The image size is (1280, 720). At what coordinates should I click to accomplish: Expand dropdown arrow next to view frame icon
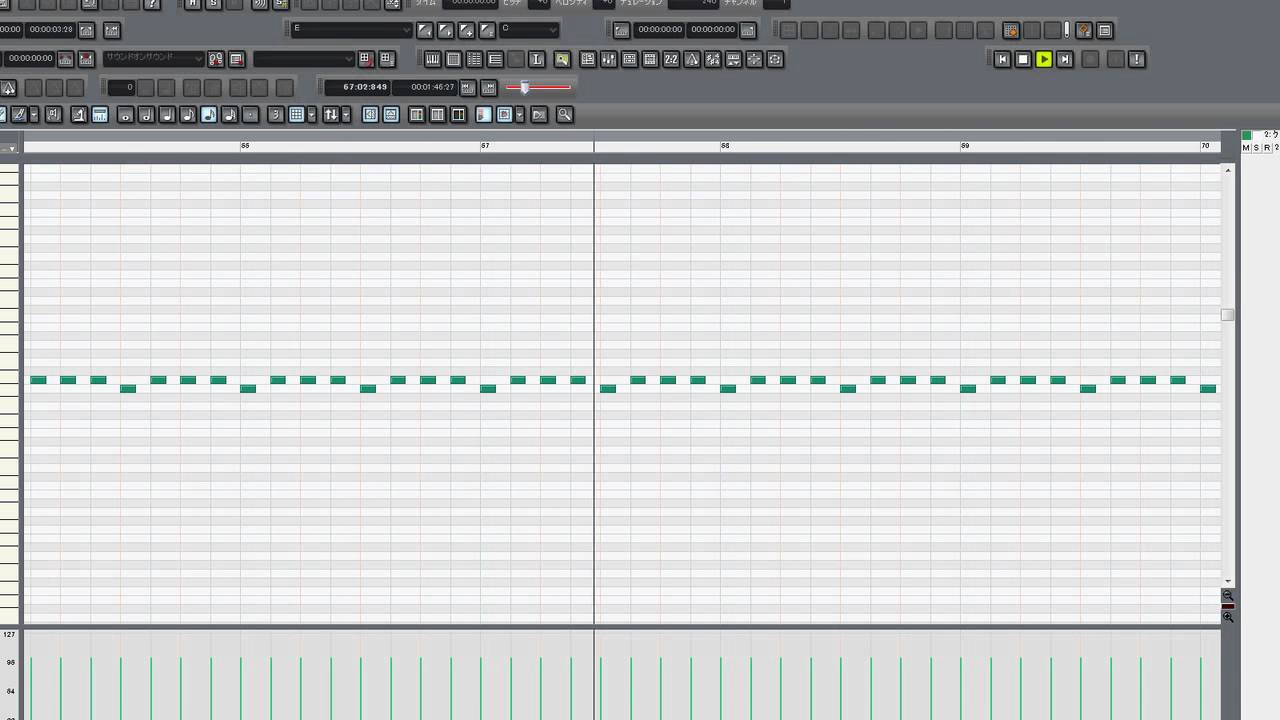click(x=520, y=115)
